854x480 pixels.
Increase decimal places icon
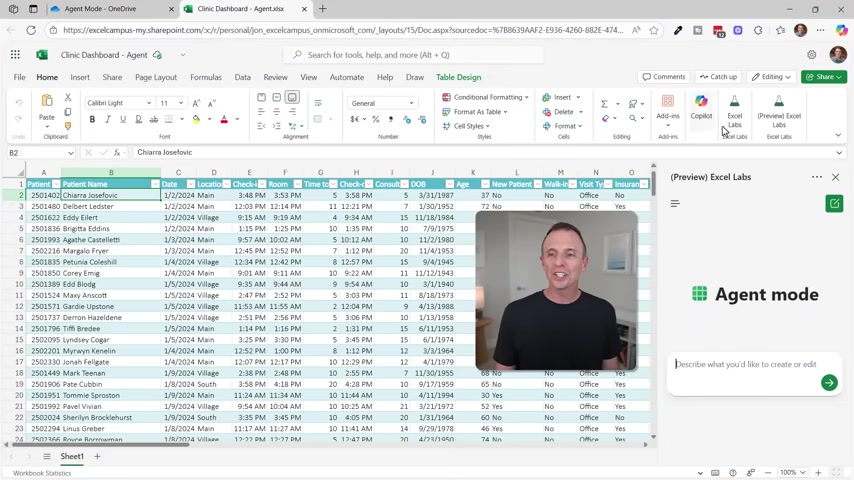(x=407, y=119)
